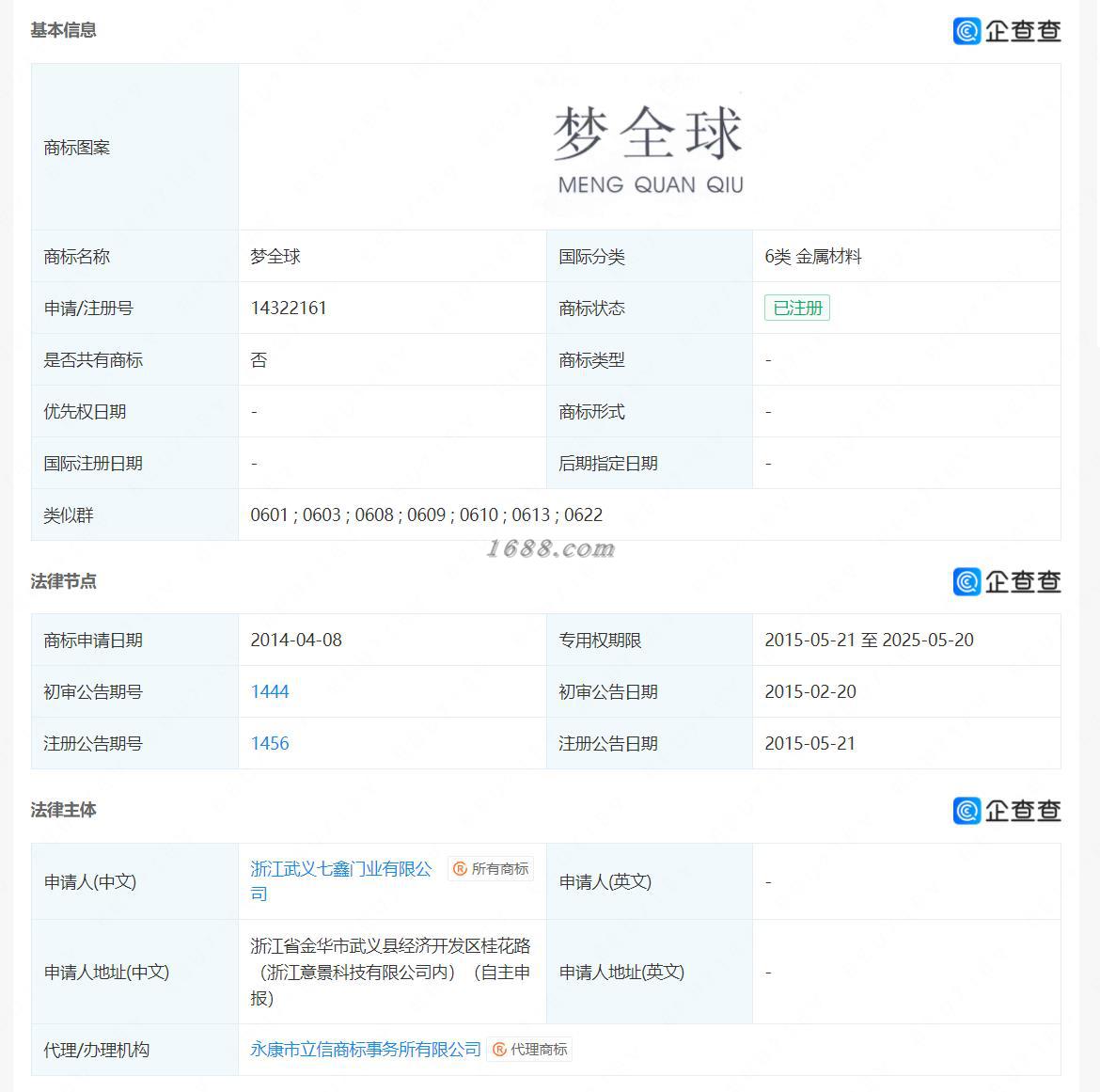Select the preliminary announcement date 2015-02-20
The height and width of the screenshot is (1092, 1100).
pyautogui.click(x=810, y=691)
